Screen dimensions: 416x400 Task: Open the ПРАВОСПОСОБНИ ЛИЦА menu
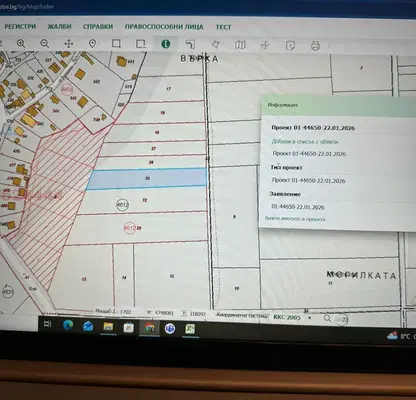(x=164, y=27)
